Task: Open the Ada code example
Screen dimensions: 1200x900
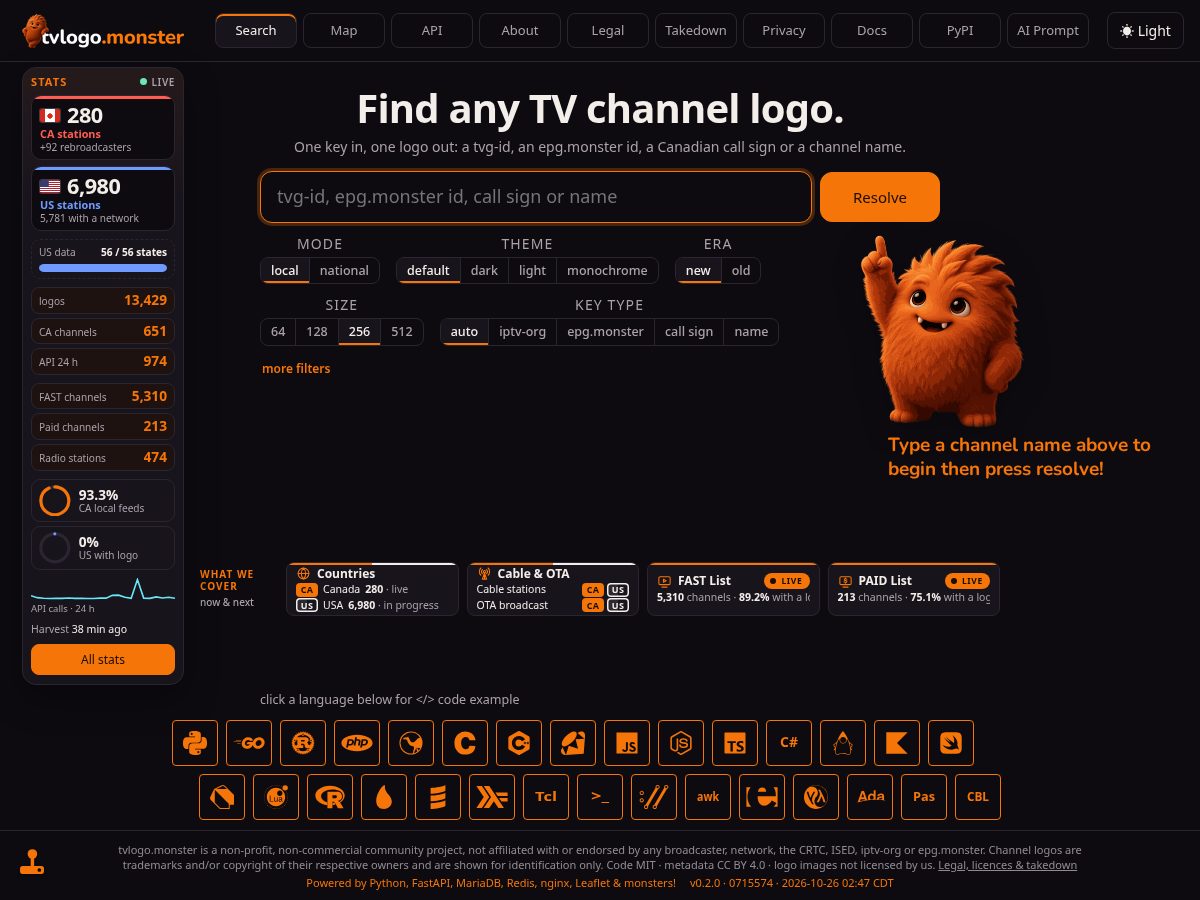Action: tap(870, 797)
